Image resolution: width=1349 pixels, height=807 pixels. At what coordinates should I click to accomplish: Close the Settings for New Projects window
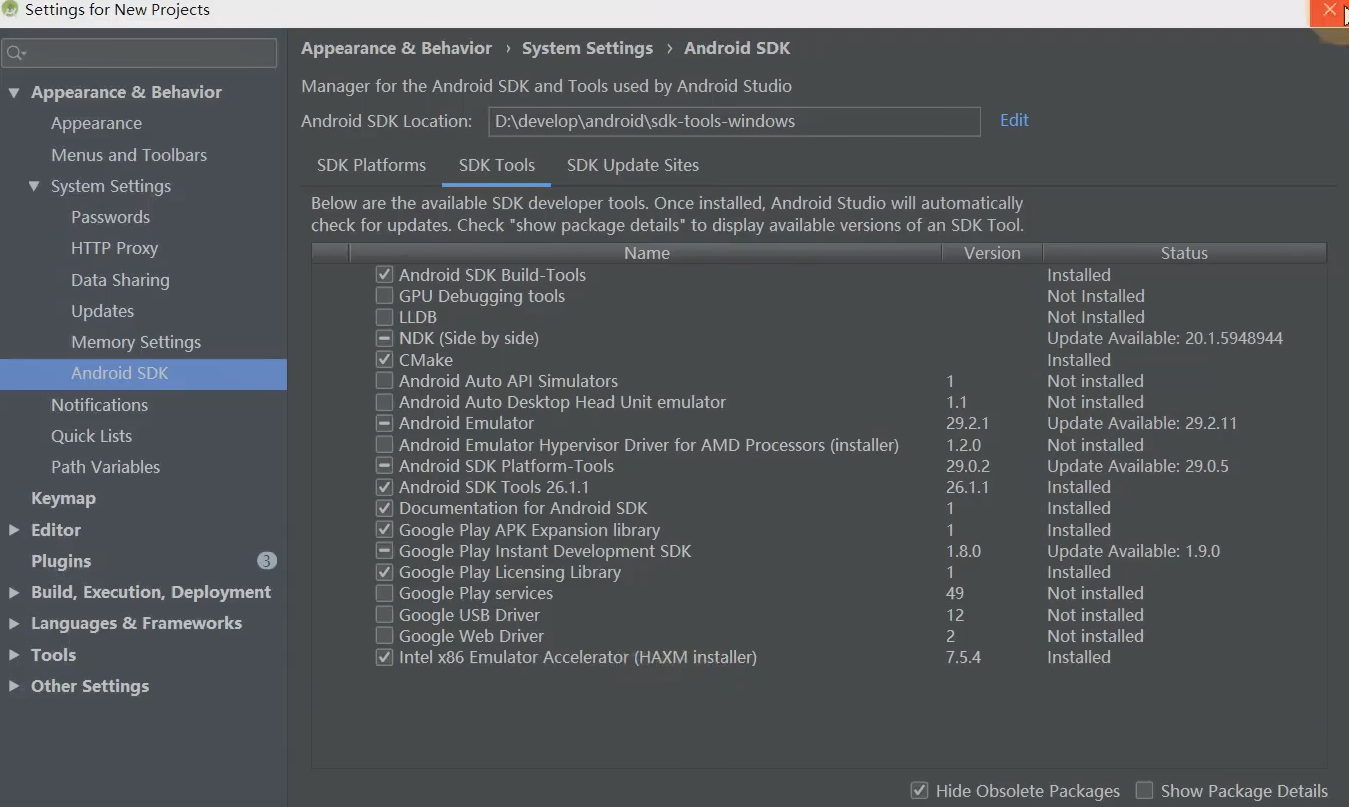point(1328,10)
